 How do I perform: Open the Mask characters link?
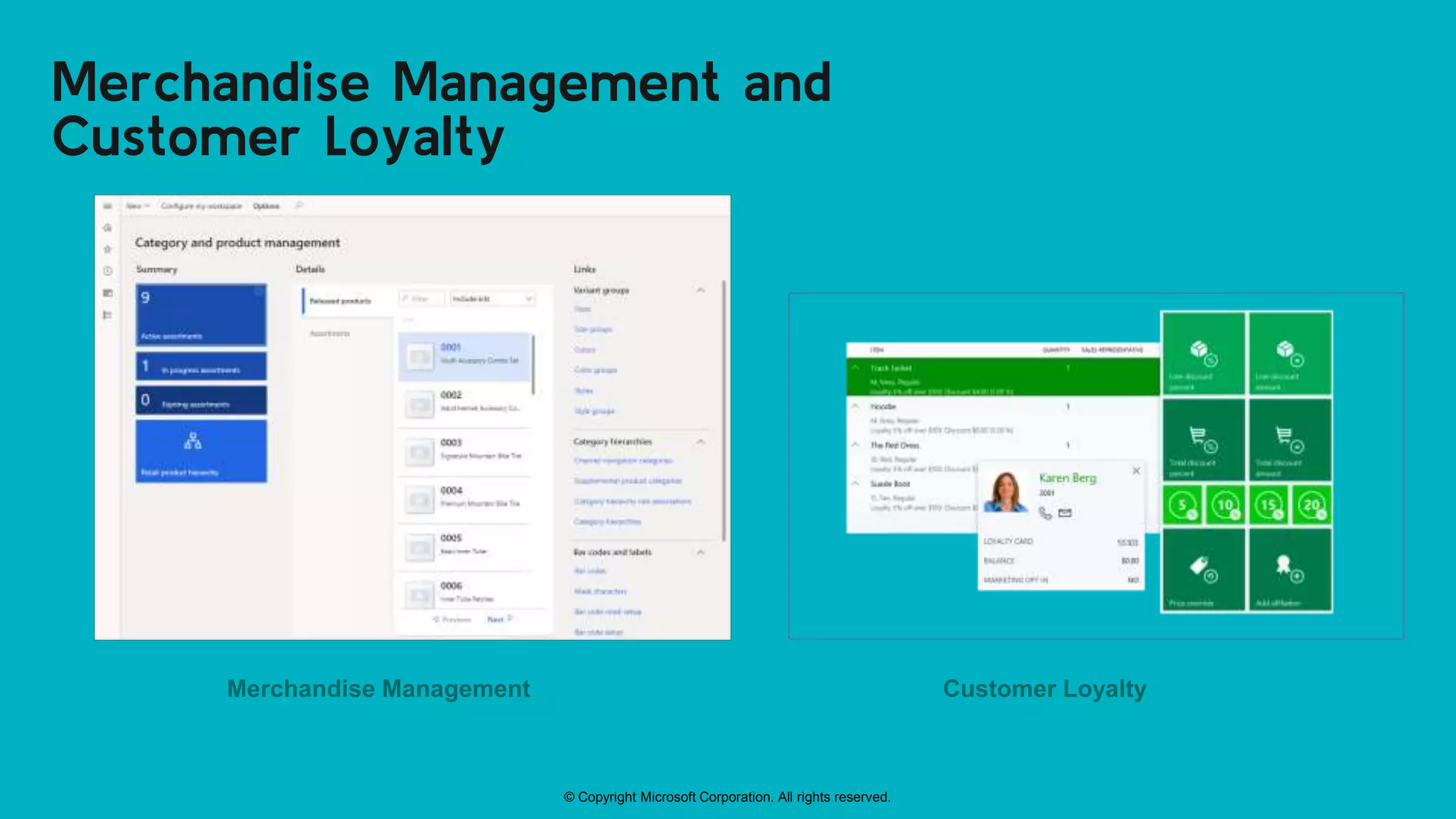(600, 591)
